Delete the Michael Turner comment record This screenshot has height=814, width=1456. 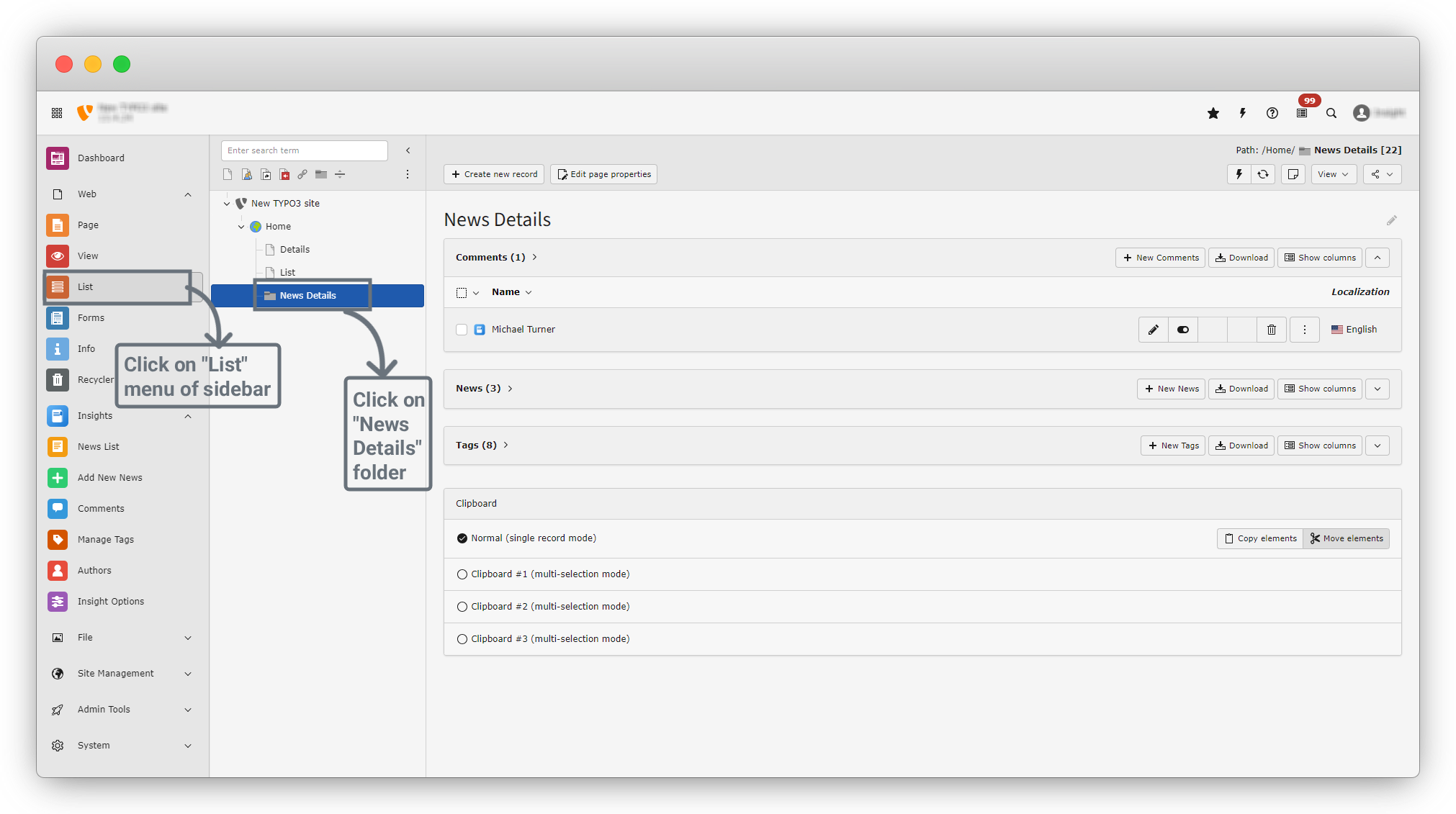(x=1271, y=330)
